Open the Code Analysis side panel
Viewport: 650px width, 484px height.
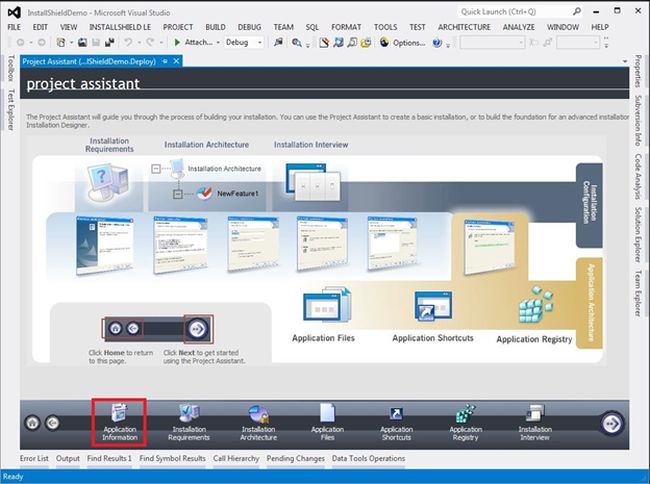tap(638, 177)
